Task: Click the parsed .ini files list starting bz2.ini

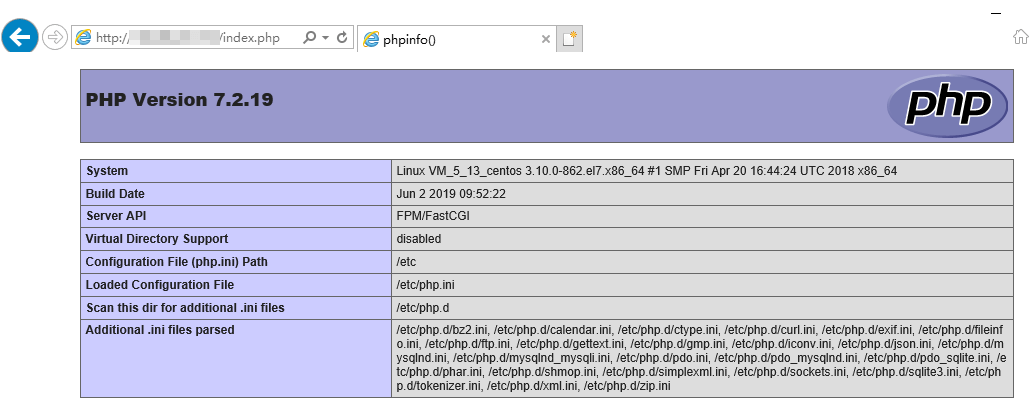Action: click(x=702, y=359)
